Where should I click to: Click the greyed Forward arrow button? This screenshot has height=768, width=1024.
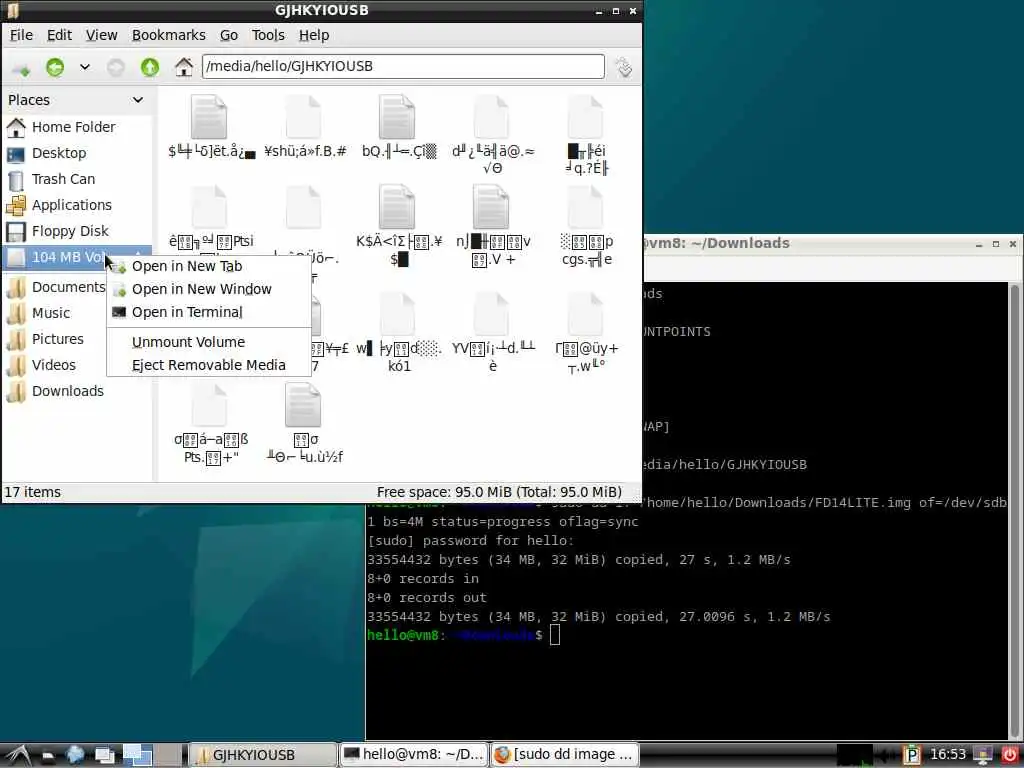pos(116,67)
